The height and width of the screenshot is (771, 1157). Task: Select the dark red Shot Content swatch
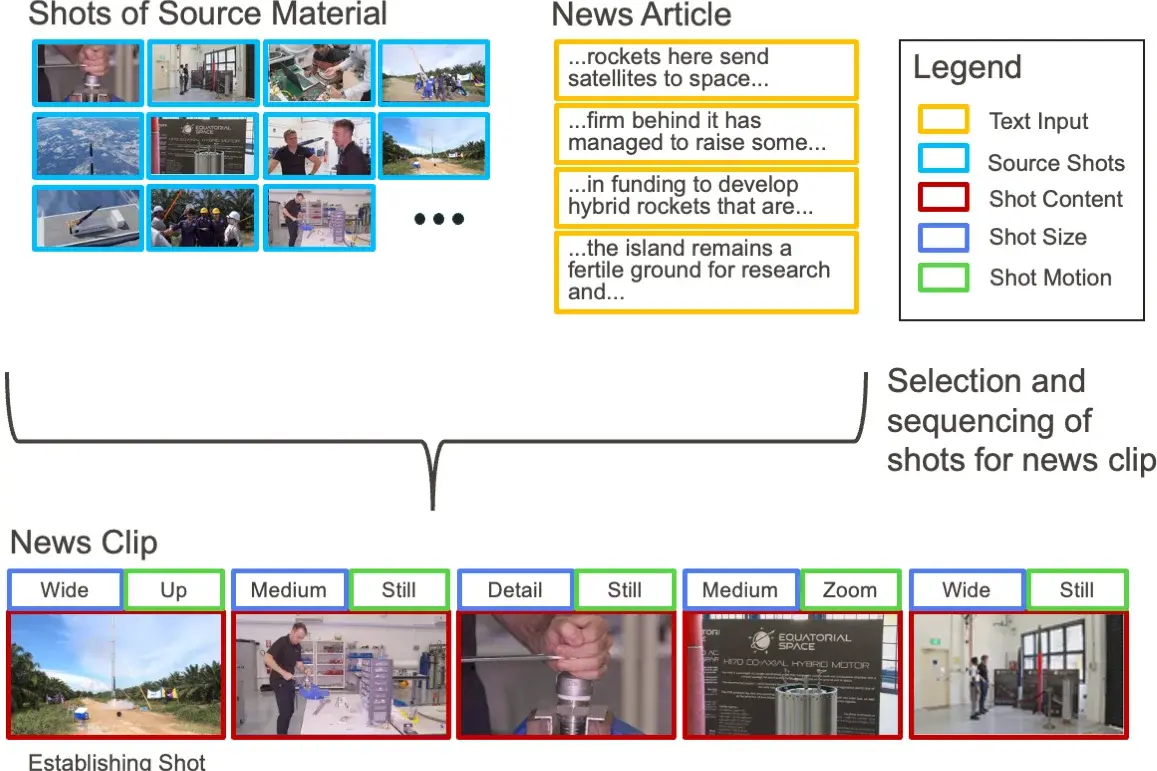(x=943, y=198)
